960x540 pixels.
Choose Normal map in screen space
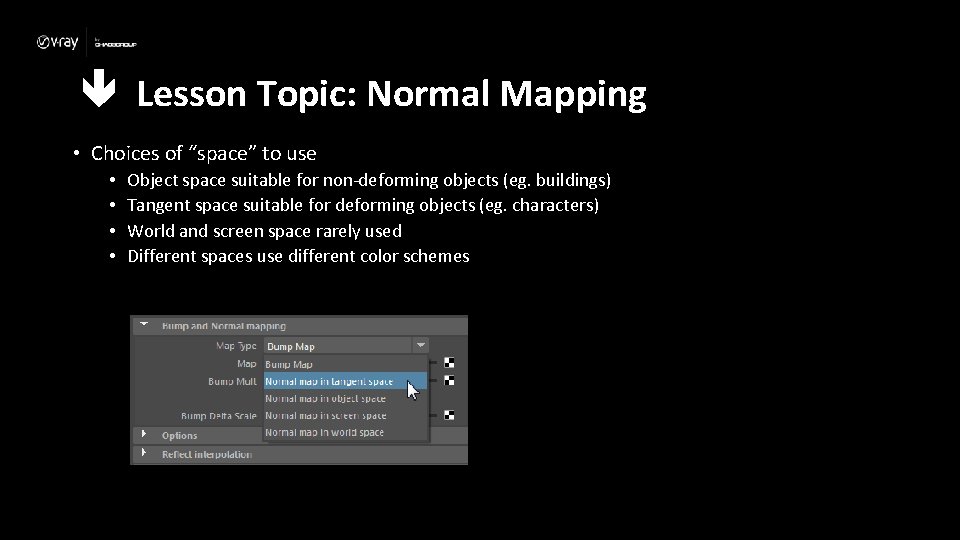coord(346,416)
